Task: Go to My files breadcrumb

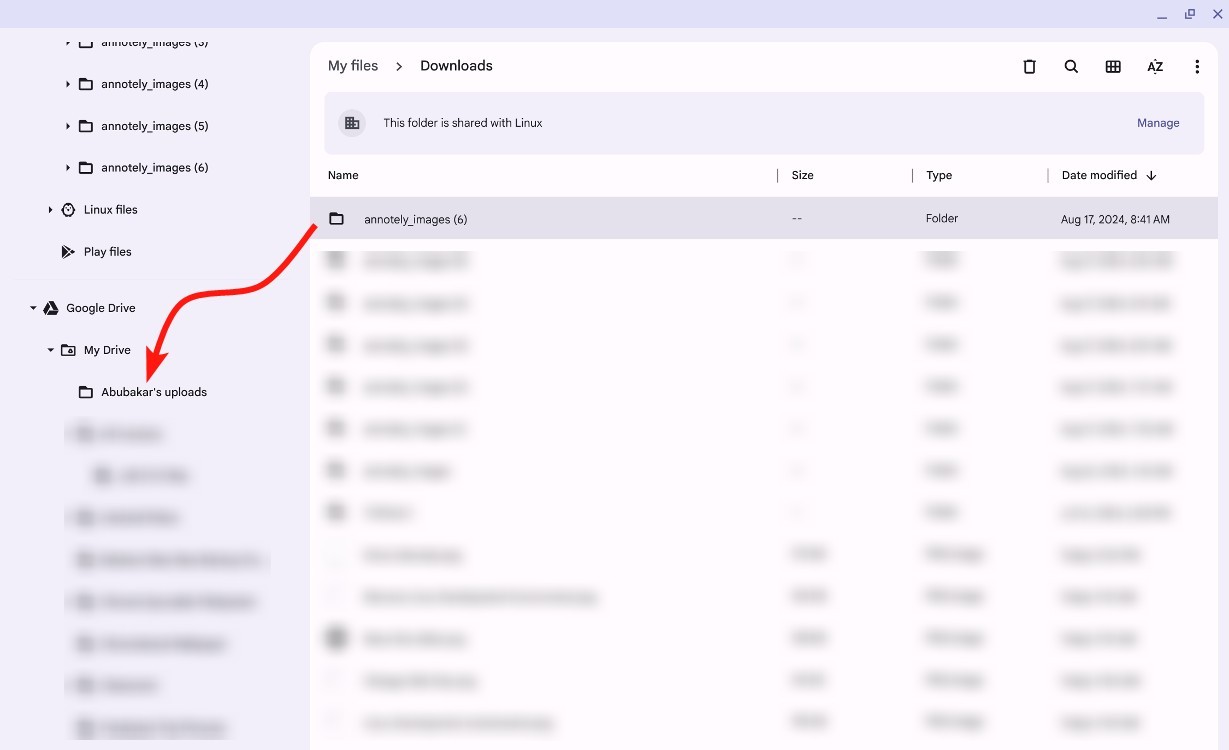Action: (353, 66)
